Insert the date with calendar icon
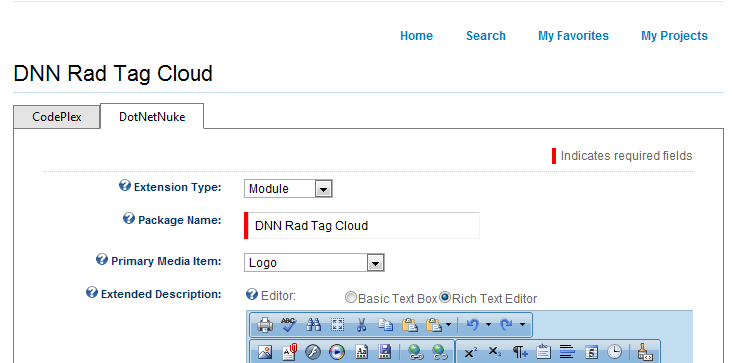The width and height of the screenshot is (732, 363). [591, 352]
